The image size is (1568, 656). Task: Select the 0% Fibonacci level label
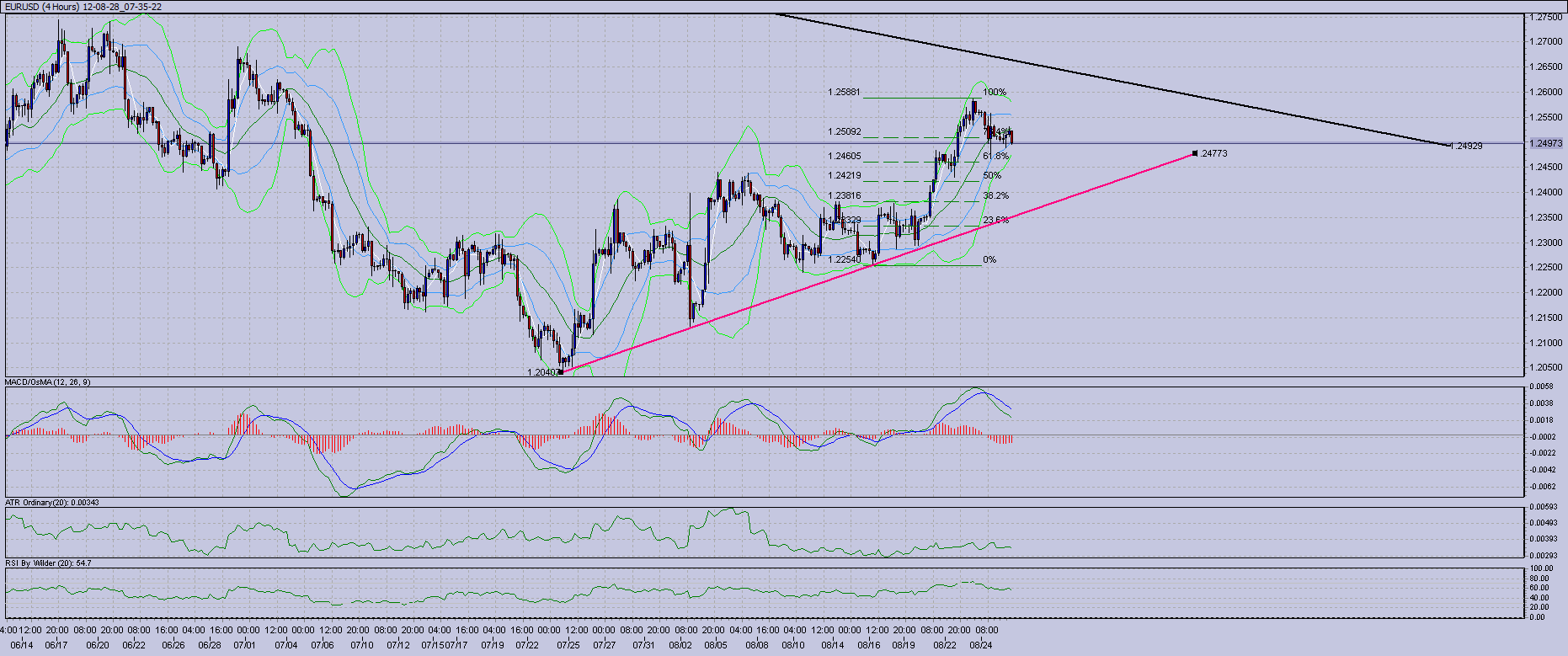pyautogui.click(x=989, y=259)
